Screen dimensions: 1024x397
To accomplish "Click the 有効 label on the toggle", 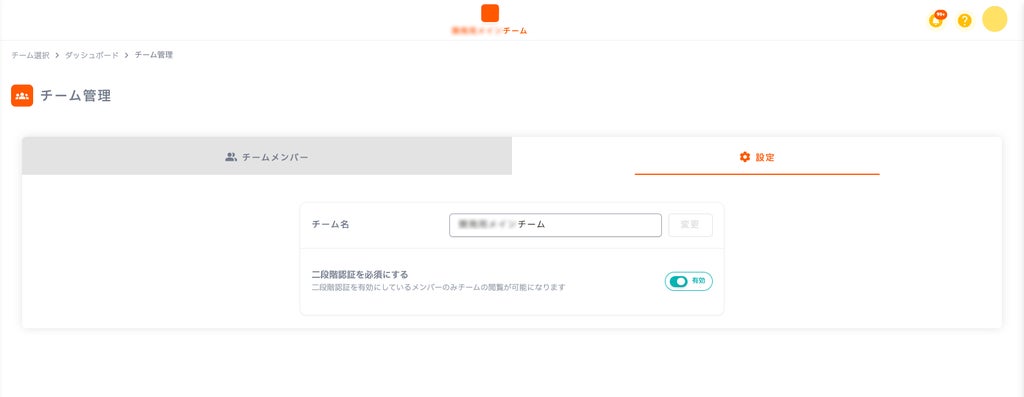I will coord(698,281).
